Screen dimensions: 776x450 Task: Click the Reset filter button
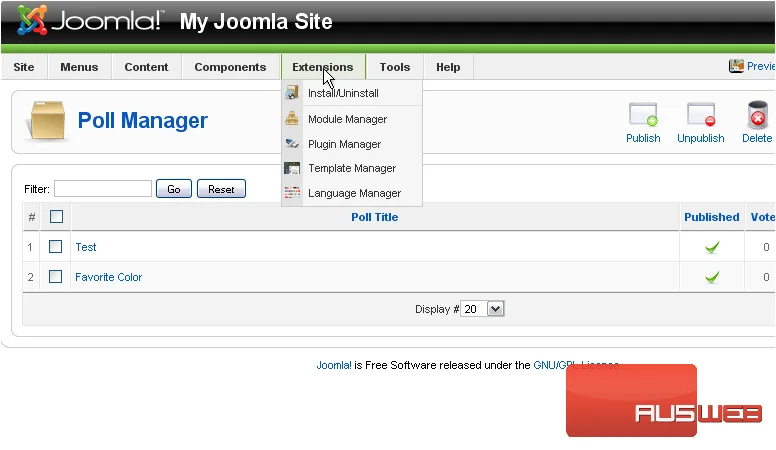221,189
